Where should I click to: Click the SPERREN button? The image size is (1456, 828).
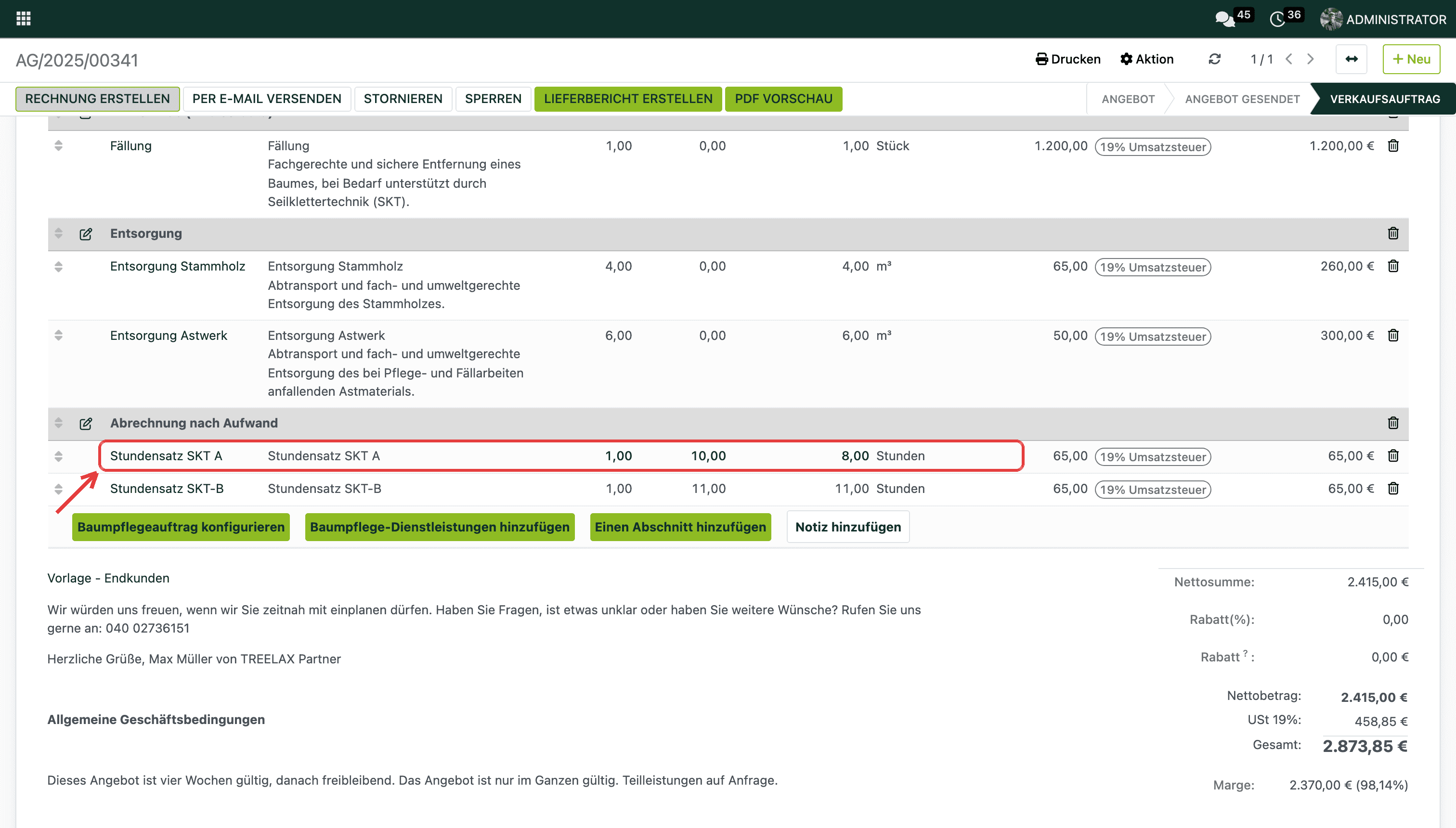493,99
